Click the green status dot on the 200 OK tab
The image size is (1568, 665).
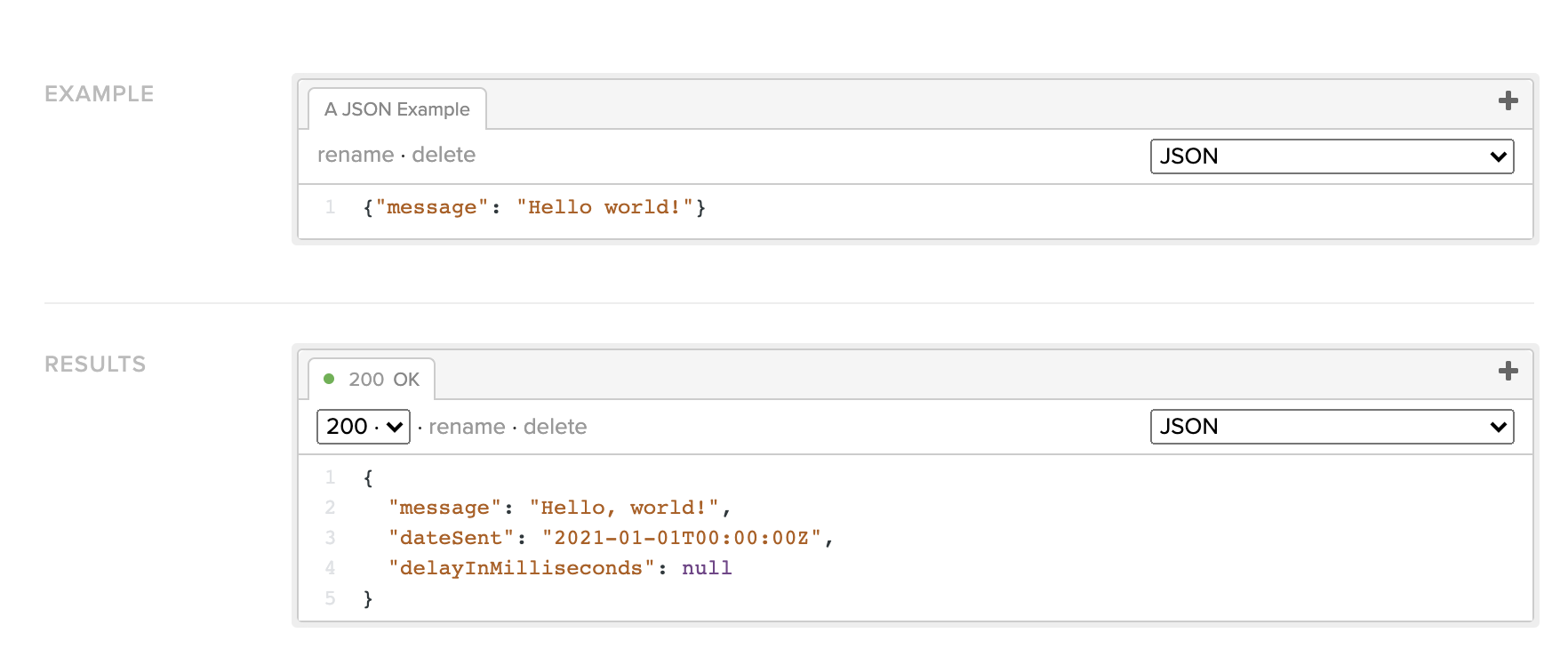pos(329,379)
